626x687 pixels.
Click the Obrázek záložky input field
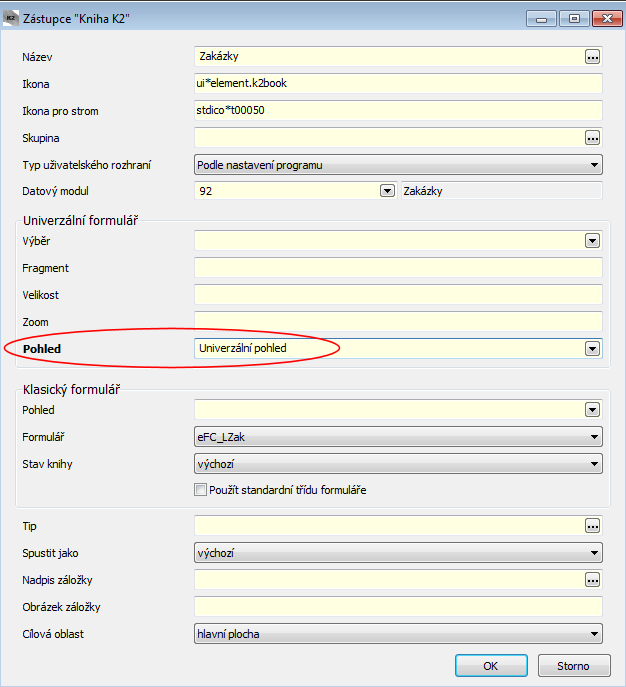(x=398, y=607)
